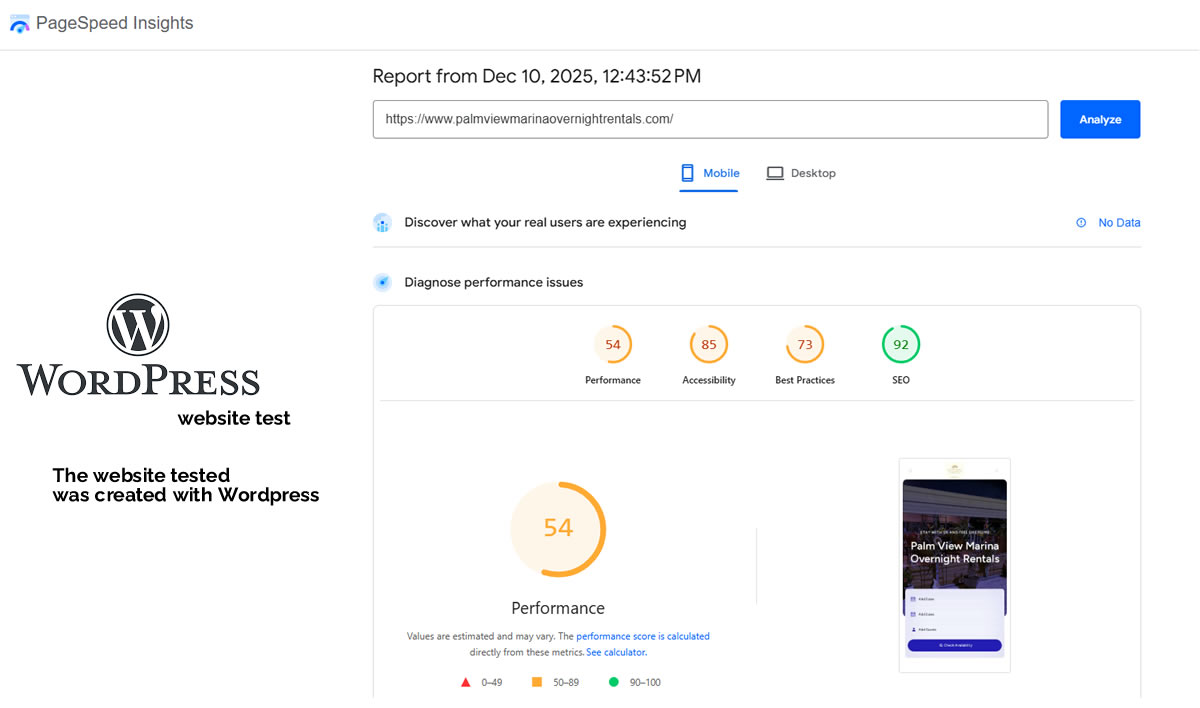The width and height of the screenshot is (1200, 708).
Task: Click the WordPress logo icon
Action: point(138,325)
